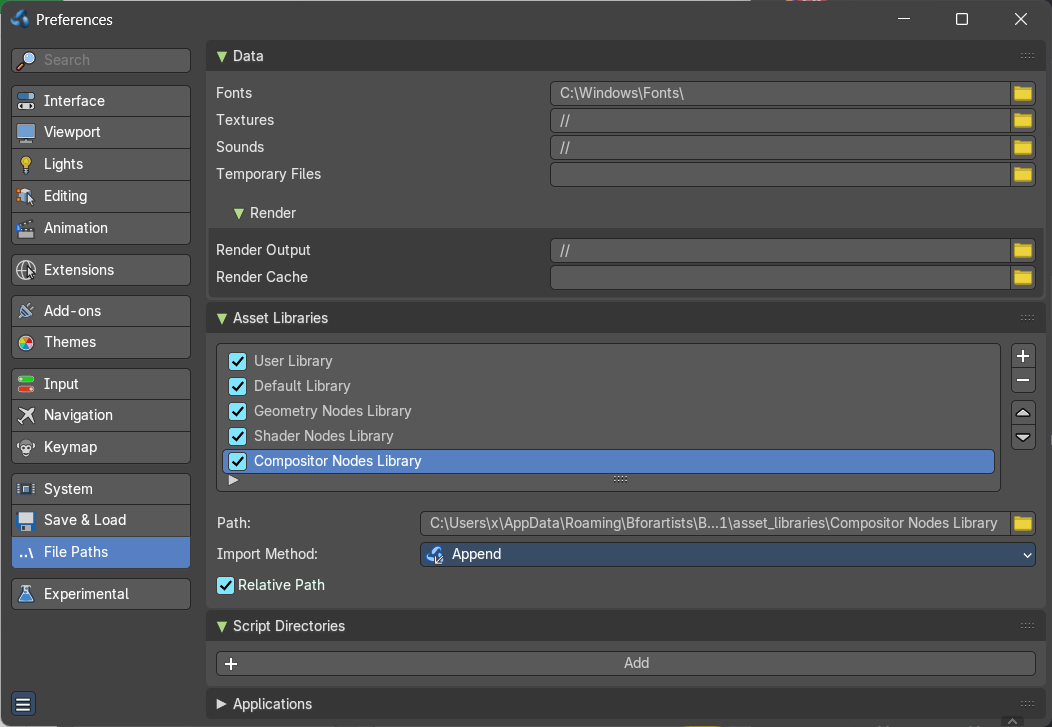Browse folder for Sounds path

click(1022, 148)
